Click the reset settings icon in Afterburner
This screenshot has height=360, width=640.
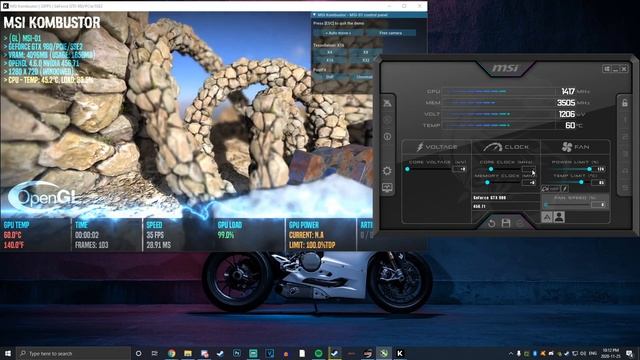(492, 223)
